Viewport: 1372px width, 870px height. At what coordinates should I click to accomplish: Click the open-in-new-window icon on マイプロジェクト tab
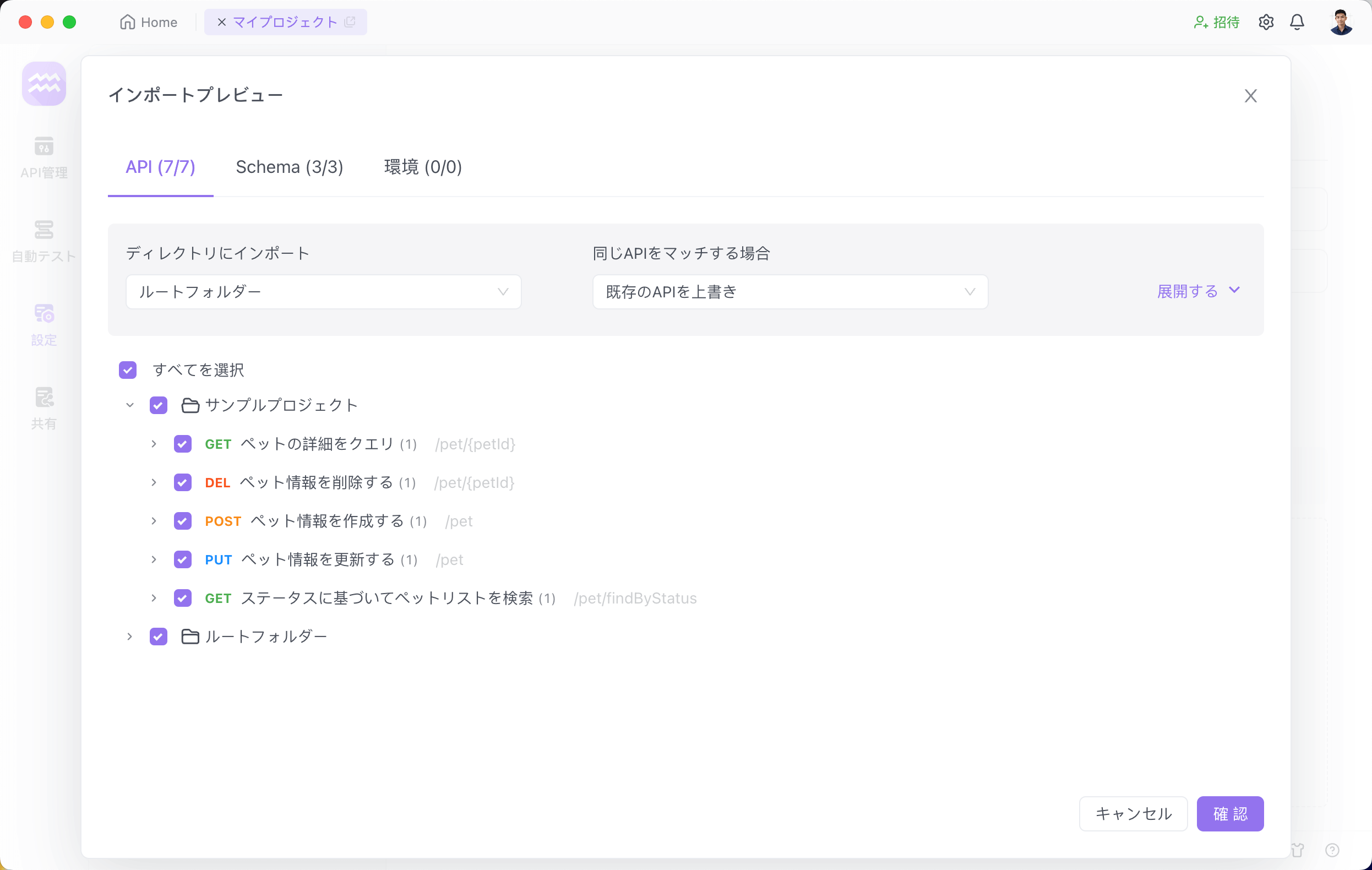pyautogui.click(x=350, y=21)
